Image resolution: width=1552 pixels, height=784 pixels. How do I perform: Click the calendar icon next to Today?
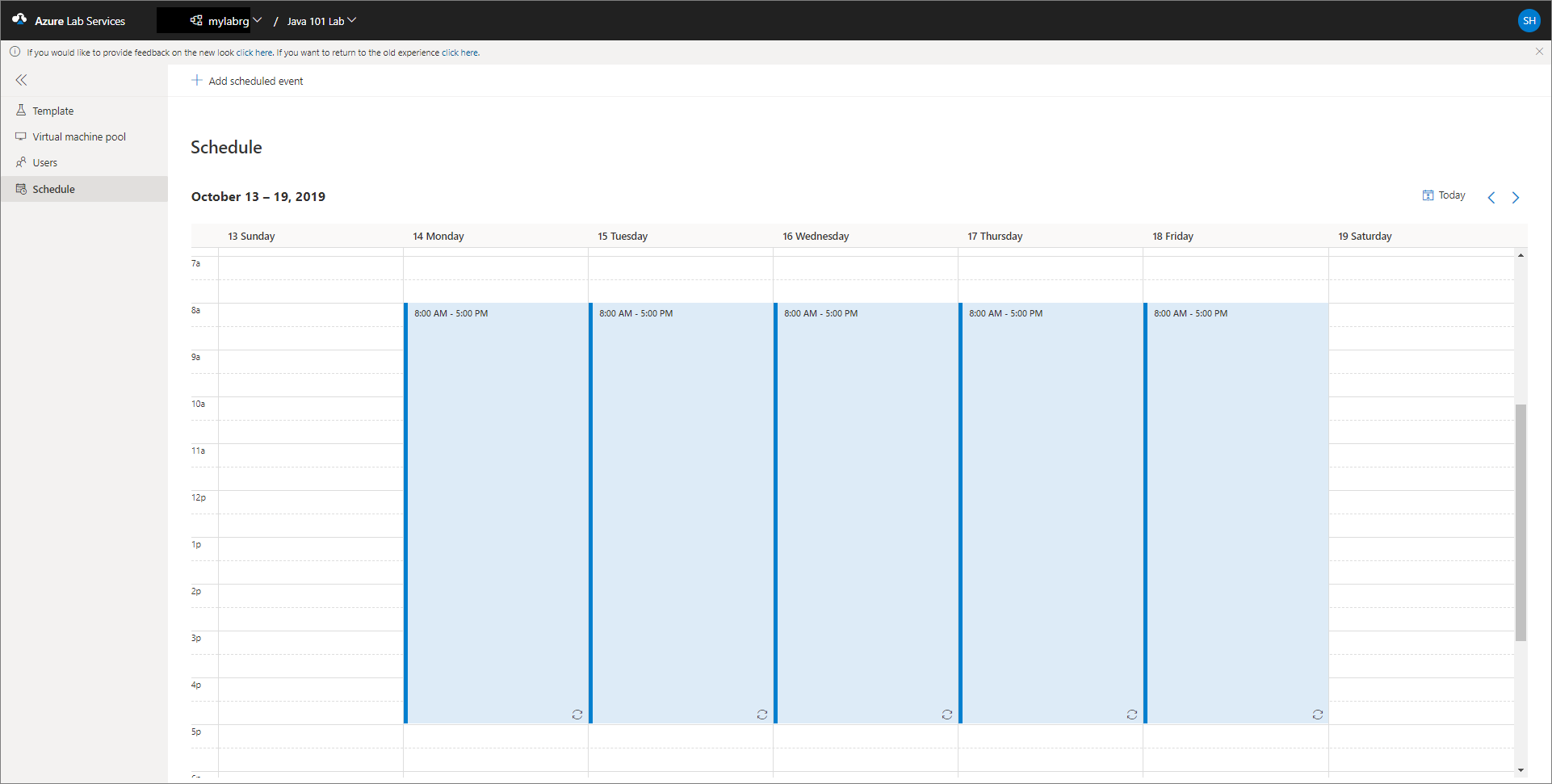(1427, 195)
